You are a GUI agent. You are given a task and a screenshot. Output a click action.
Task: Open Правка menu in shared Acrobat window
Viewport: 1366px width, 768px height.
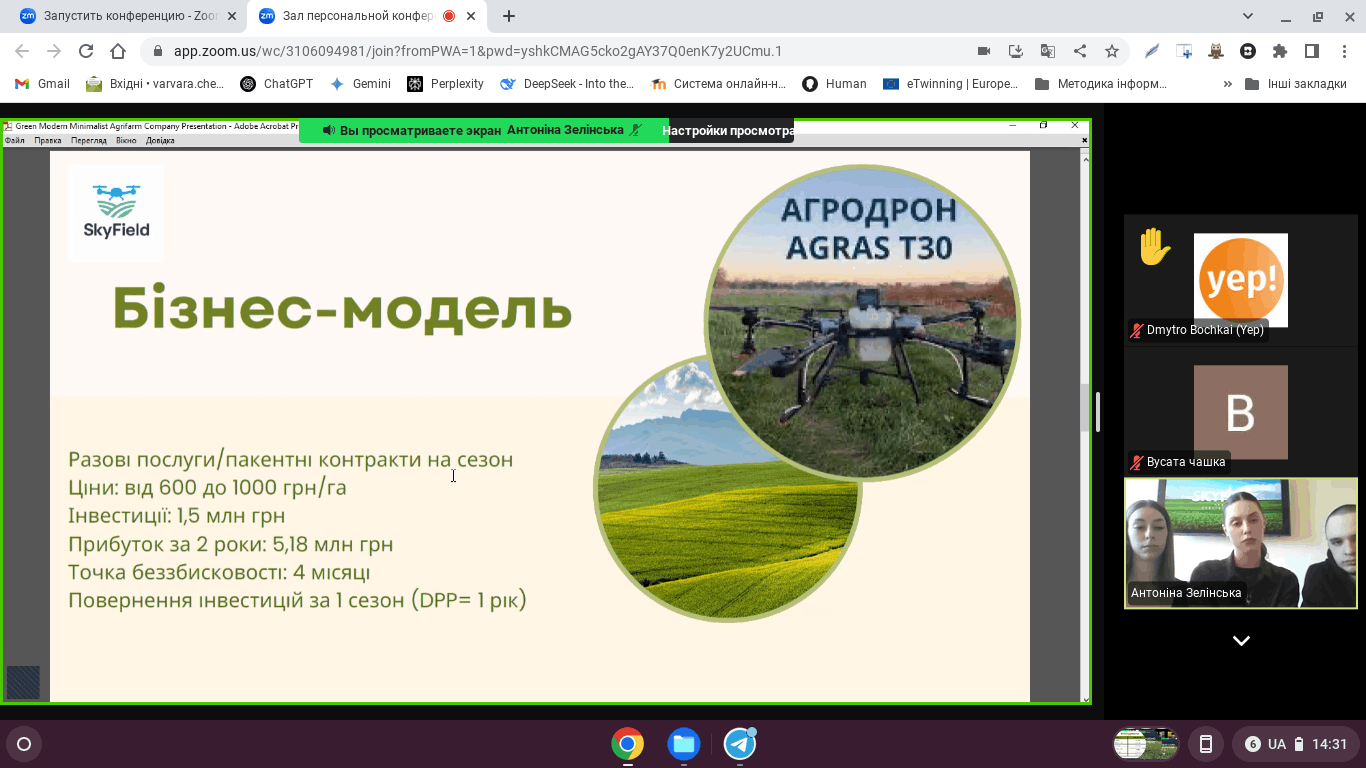48,140
